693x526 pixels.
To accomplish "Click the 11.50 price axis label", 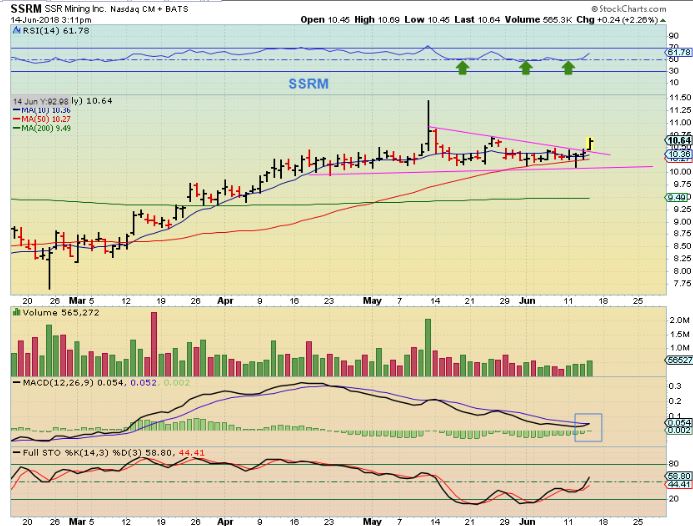I will pos(680,97).
